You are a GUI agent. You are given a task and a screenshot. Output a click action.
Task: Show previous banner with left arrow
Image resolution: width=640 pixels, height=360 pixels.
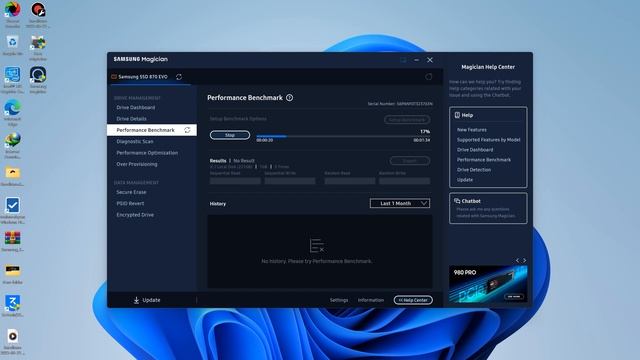[517, 260]
